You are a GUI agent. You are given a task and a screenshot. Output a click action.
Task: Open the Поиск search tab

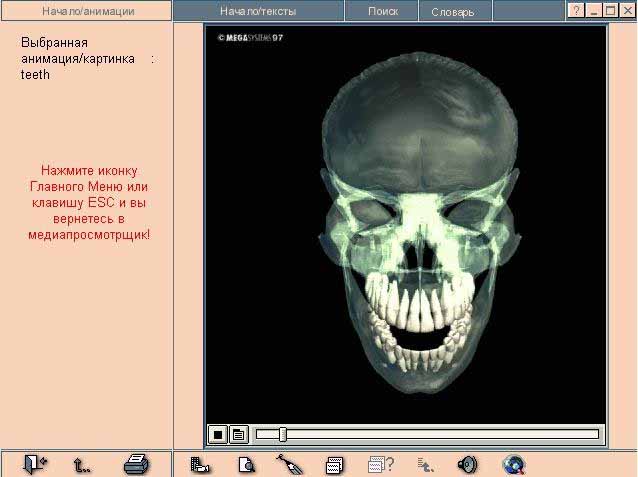(x=382, y=11)
